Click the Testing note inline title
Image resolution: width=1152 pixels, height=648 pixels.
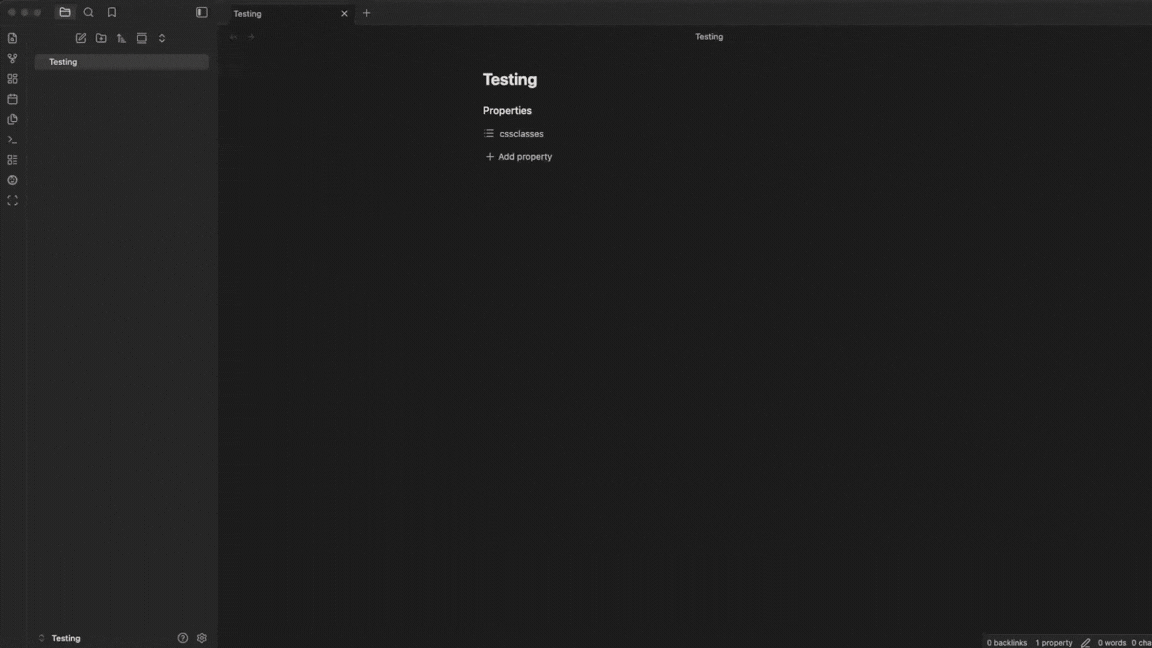tap(510, 79)
